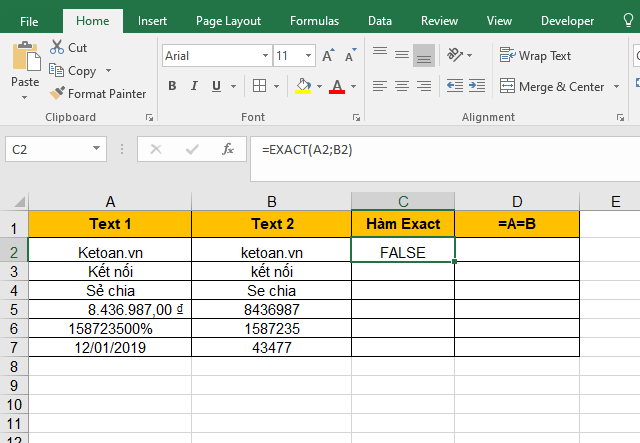The width and height of the screenshot is (640, 443).
Task: Click the Cut scissors icon
Action: [57, 47]
